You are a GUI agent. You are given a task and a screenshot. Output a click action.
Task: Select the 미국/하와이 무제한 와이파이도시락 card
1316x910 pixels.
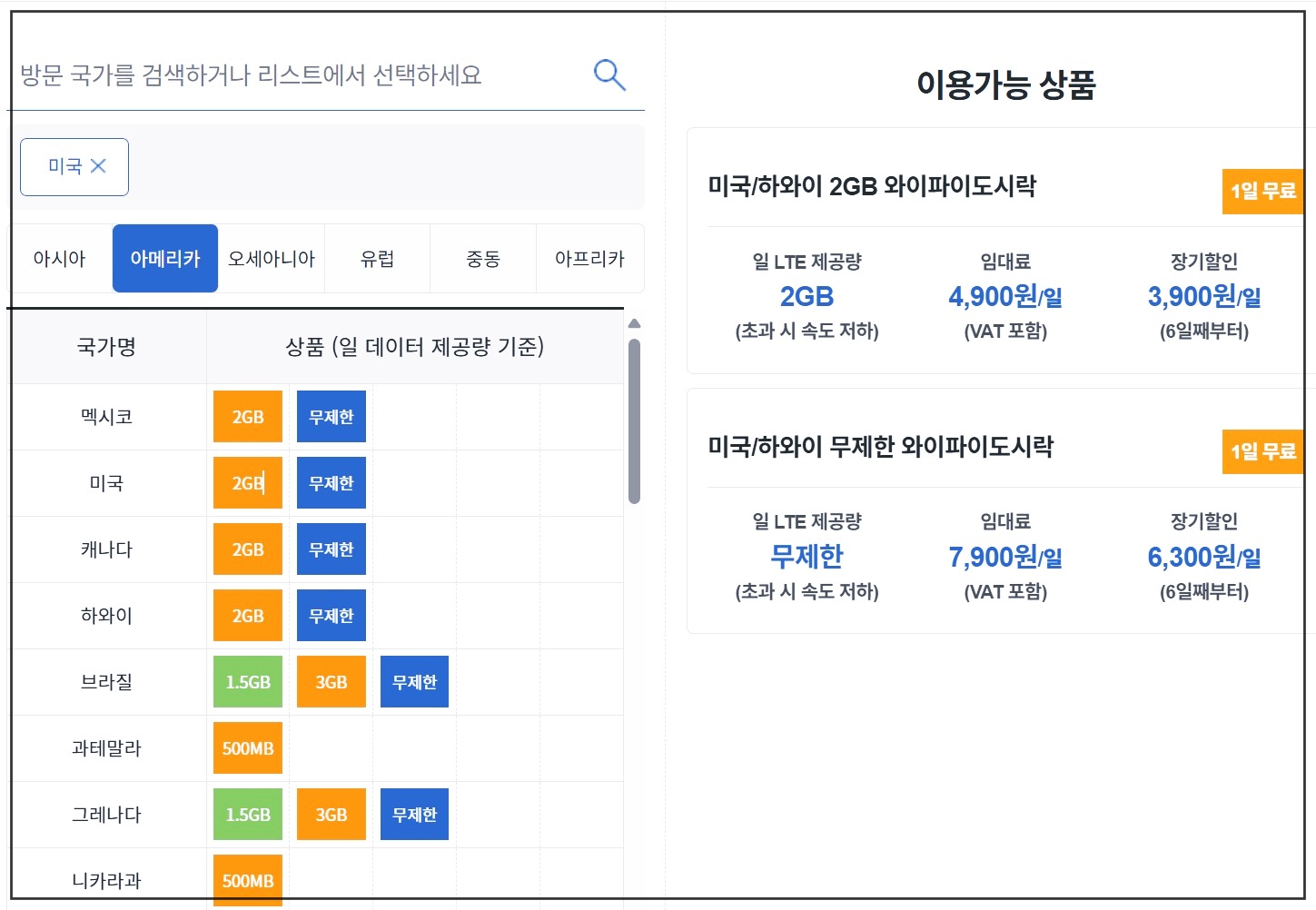point(879,447)
